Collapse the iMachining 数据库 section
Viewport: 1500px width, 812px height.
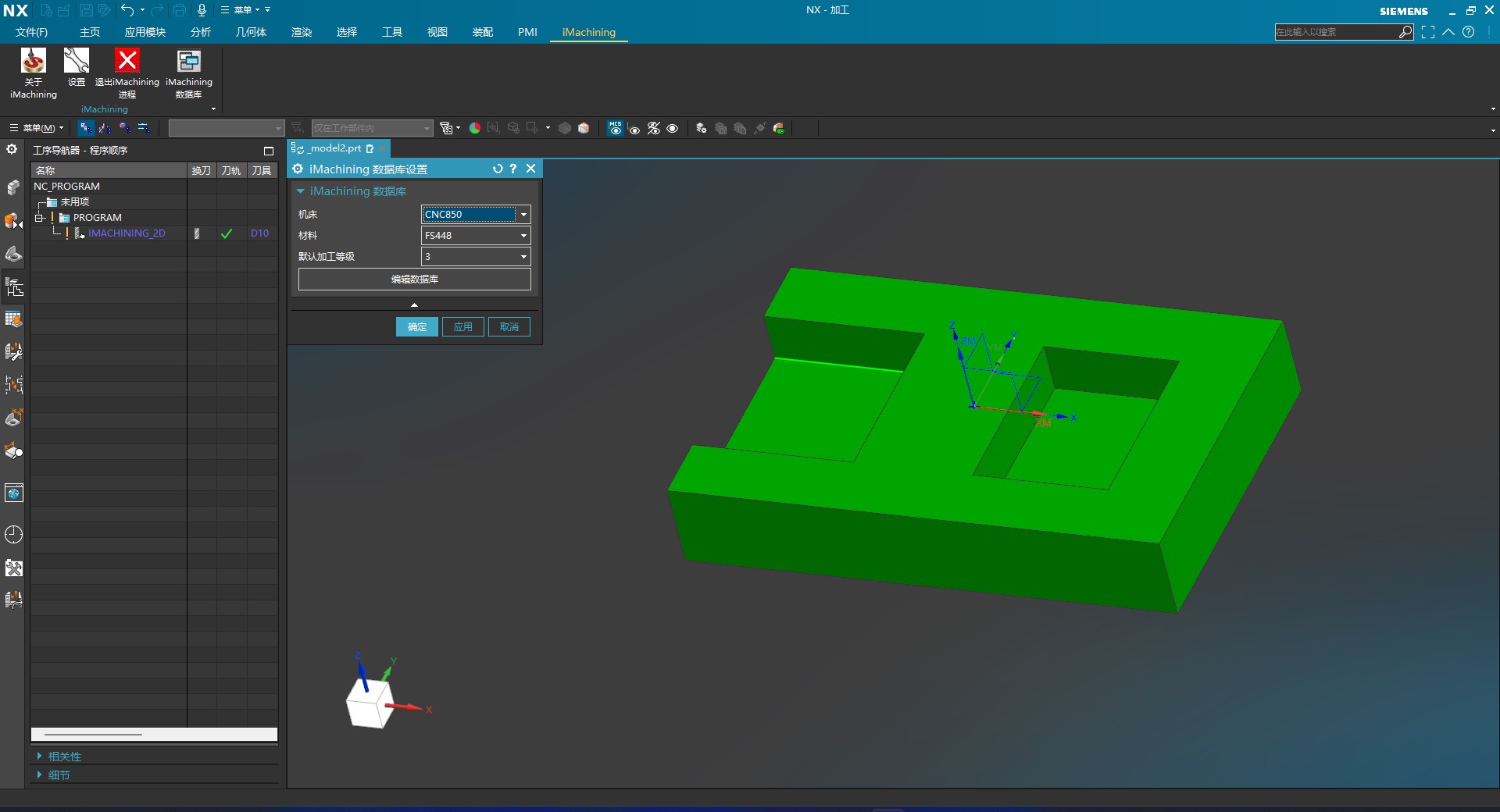pyautogui.click(x=301, y=191)
